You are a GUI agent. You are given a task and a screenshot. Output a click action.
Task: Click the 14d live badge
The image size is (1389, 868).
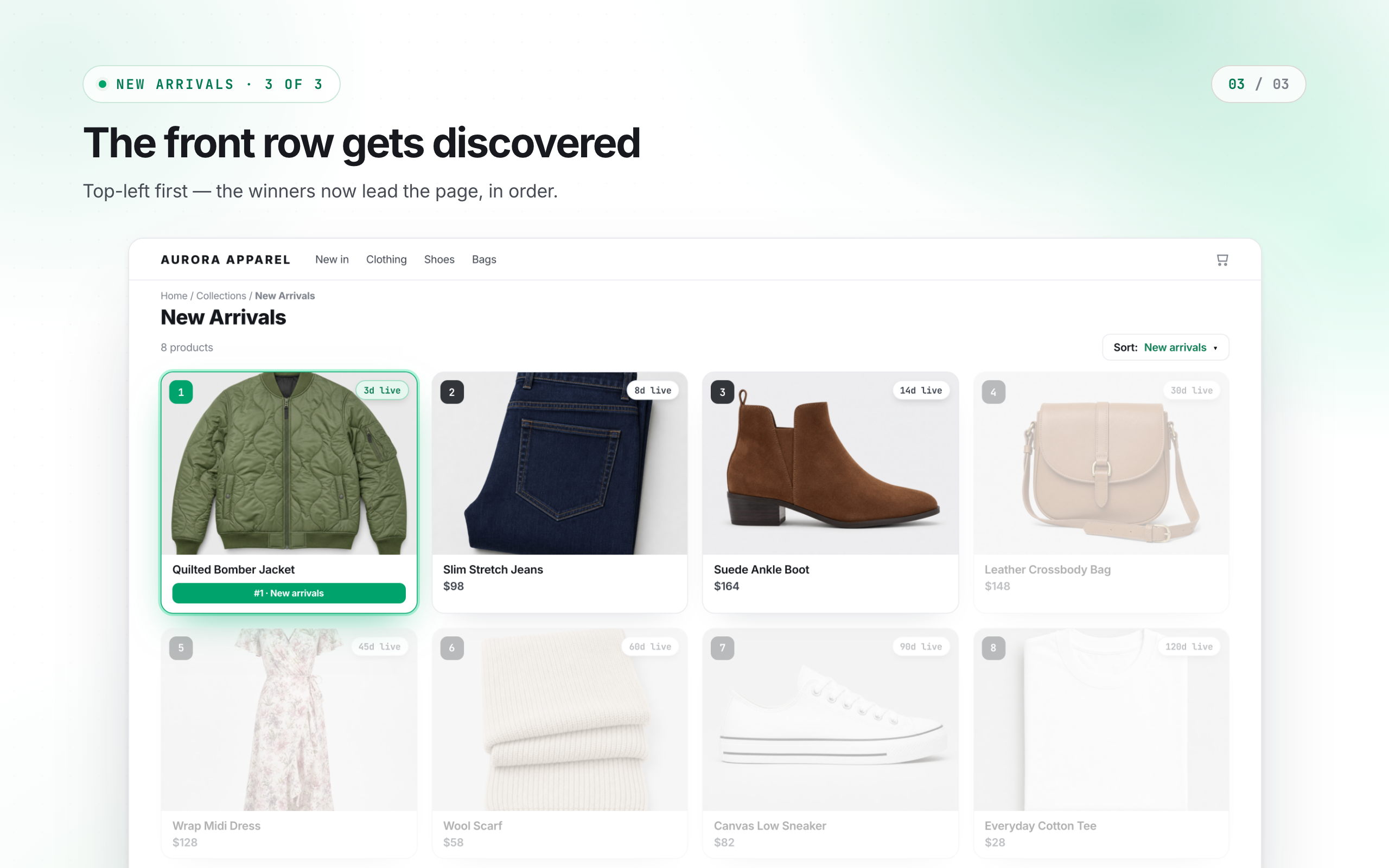pos(921,391)
